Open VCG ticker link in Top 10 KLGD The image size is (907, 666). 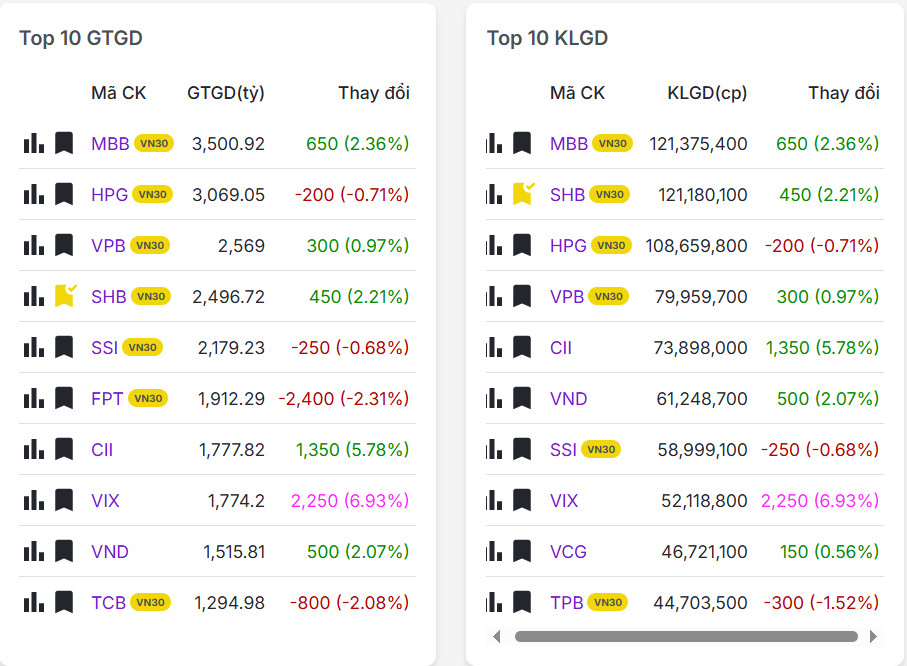(568, 551)
